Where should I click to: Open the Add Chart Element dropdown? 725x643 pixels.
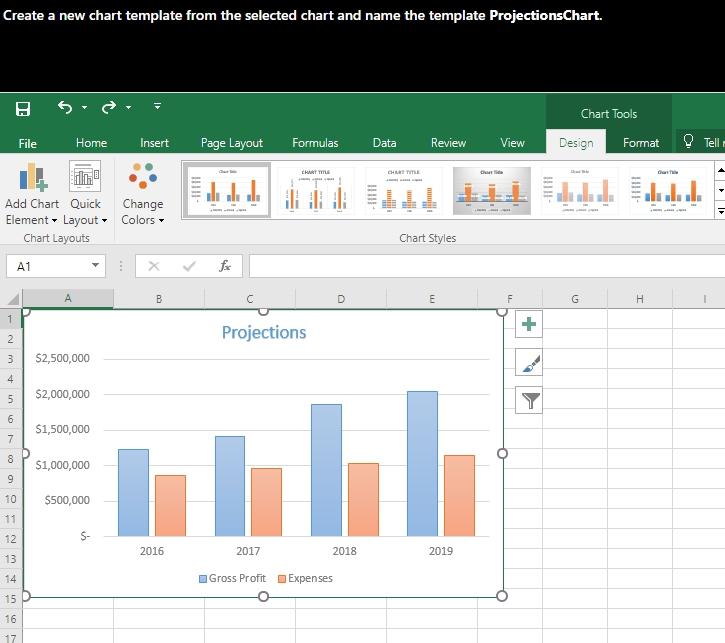tap(32, 194)
